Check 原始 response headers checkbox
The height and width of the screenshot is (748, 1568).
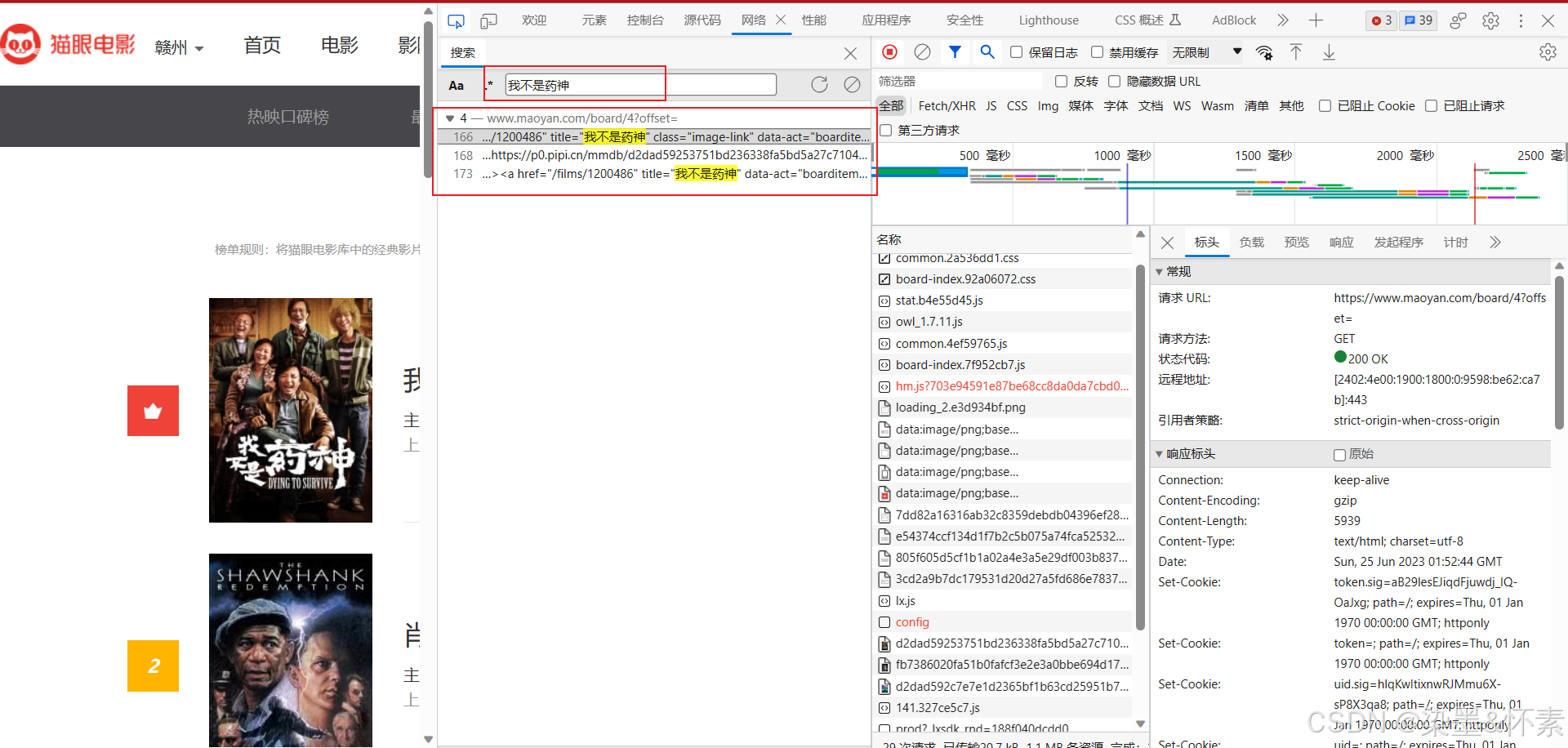click(x=1339, y=454)
